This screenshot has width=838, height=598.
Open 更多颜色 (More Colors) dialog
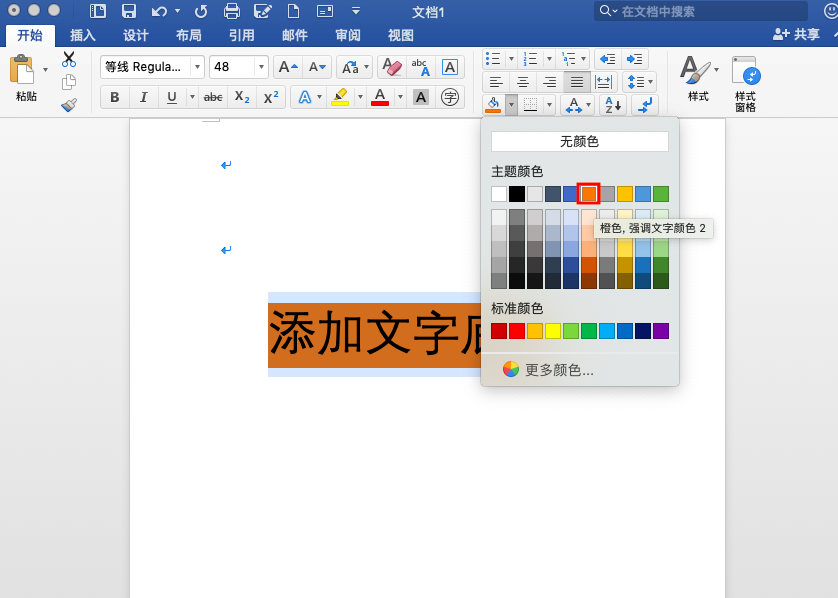[x=559, y=369]
